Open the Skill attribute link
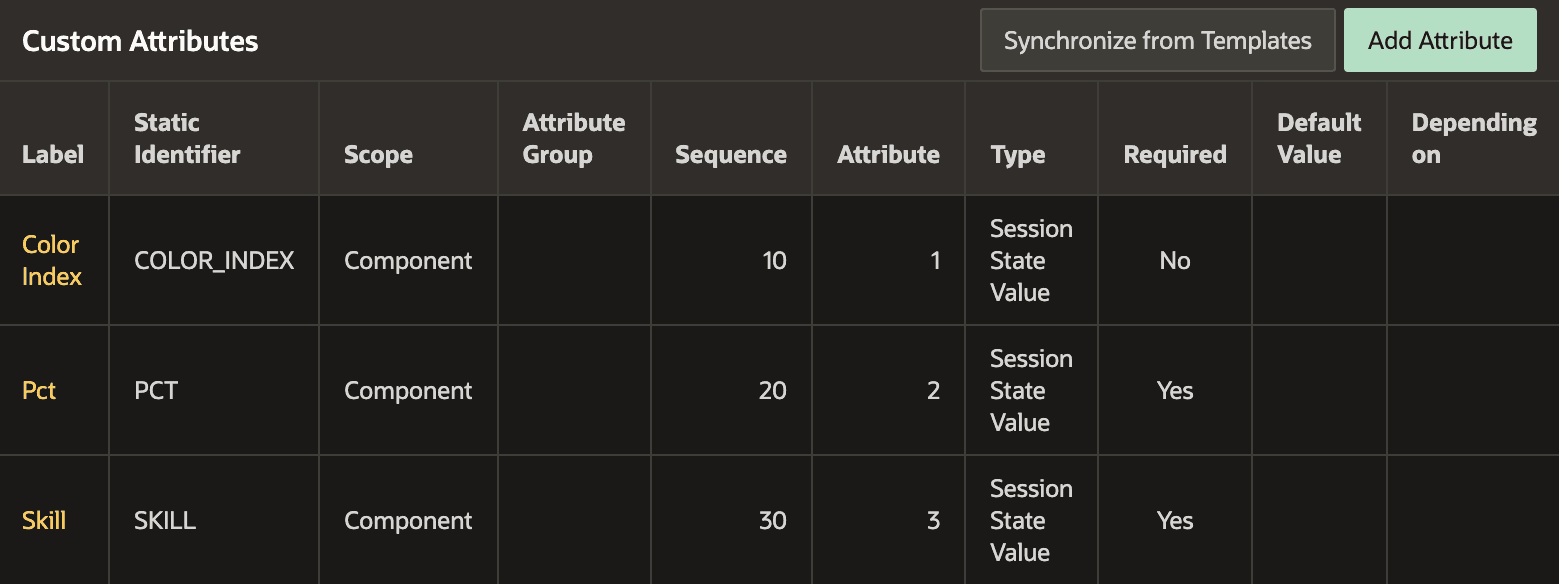The image size is (1559, 584). click(x=43, y=520)
